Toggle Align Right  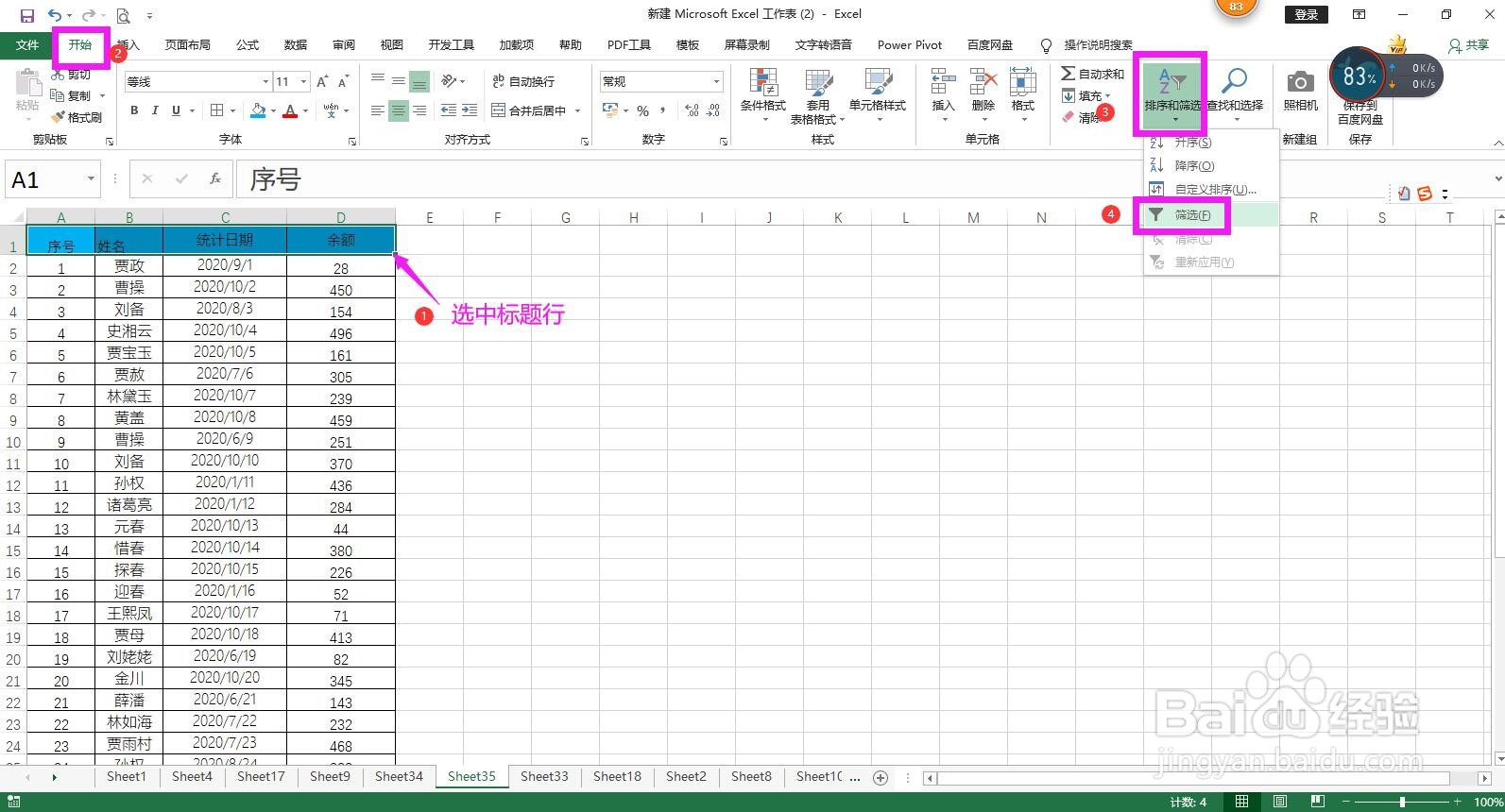click(419, 111)
